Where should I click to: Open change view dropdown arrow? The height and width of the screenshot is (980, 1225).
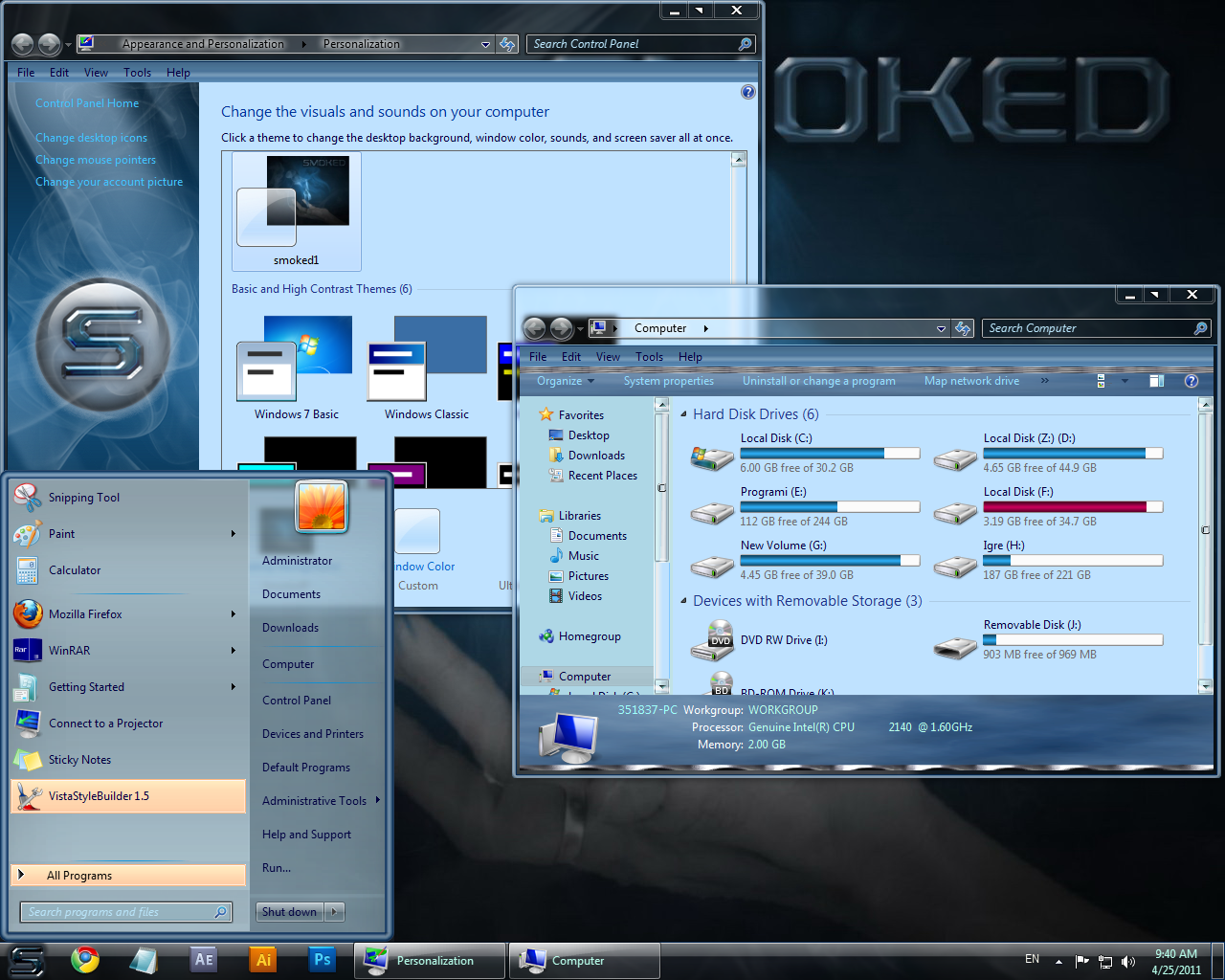coord(1125,381)
